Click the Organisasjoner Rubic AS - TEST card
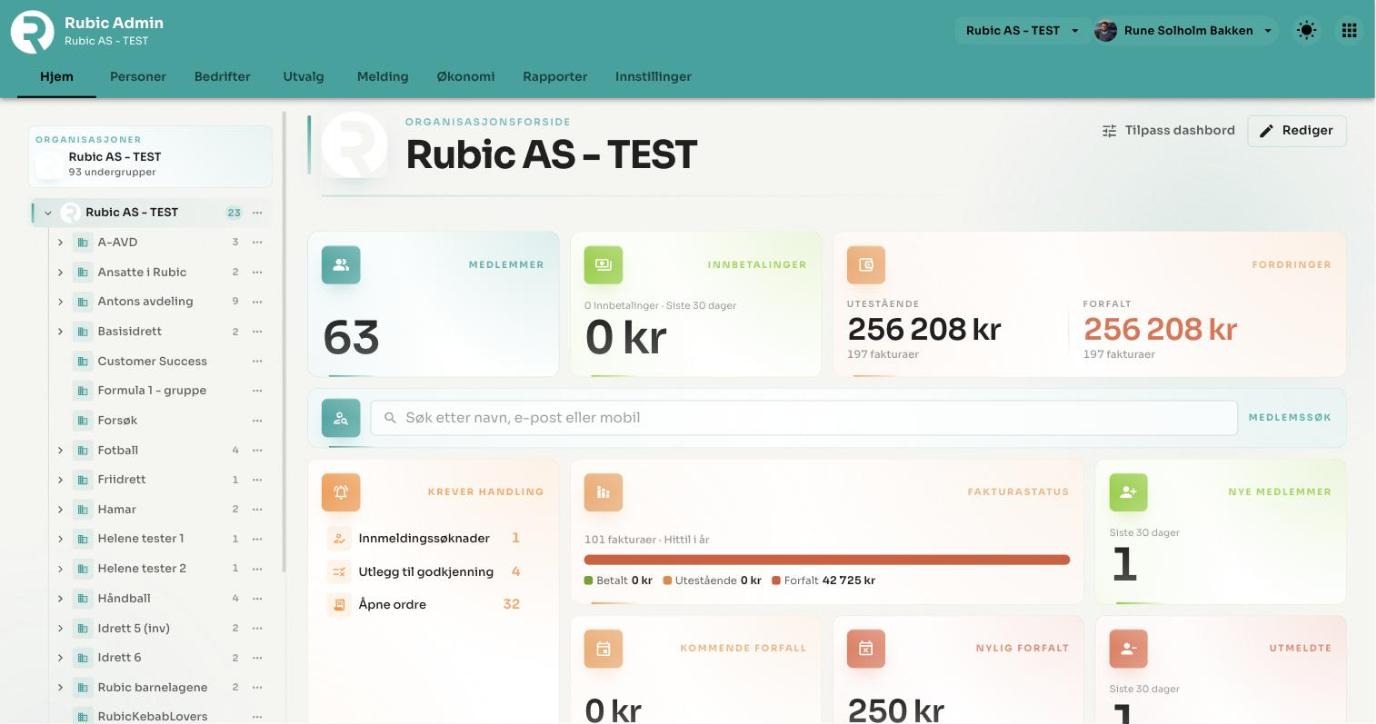Image resolution: width=1376 pixels, height=724 pixels. click(x=150, y=157)
